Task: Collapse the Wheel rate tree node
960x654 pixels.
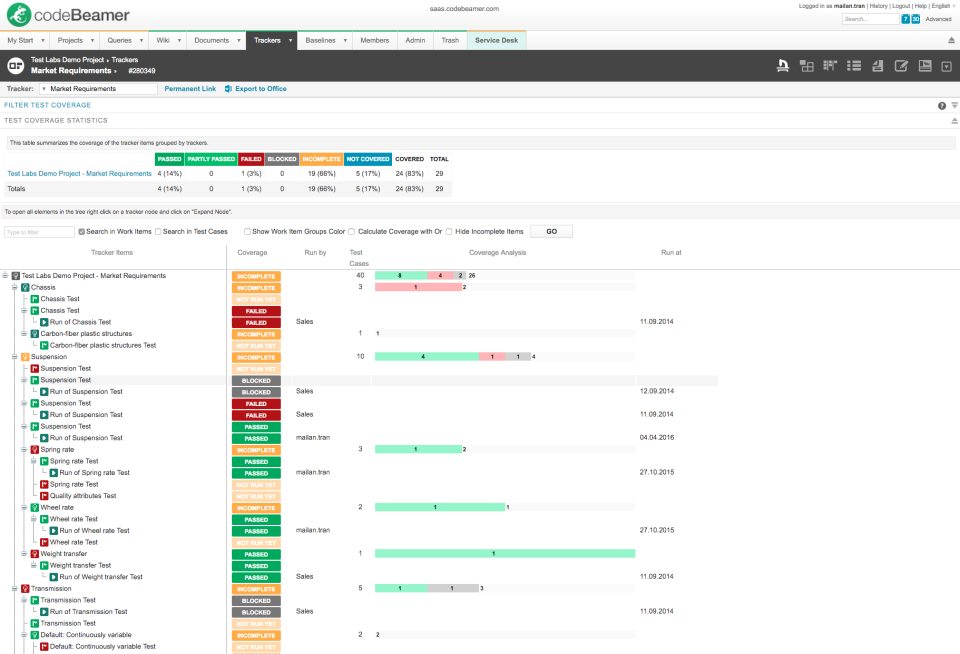Action: click(24, 508)
